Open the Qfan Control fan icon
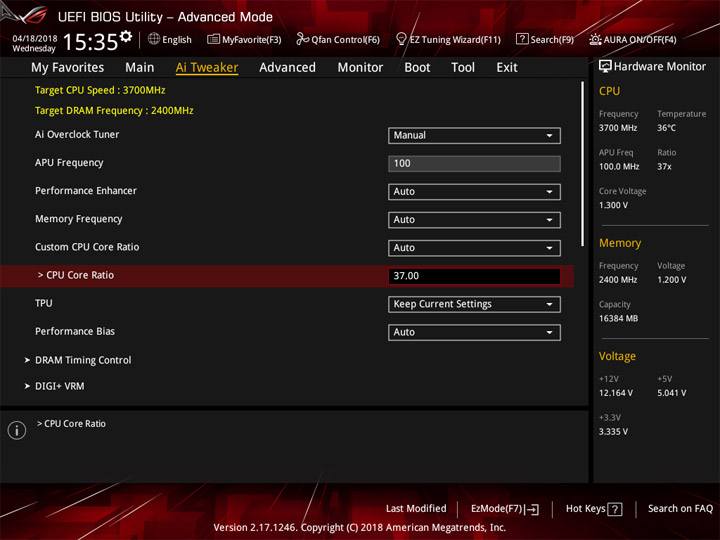The height and width of the screenshot is (540, 720). pos(302,39)
